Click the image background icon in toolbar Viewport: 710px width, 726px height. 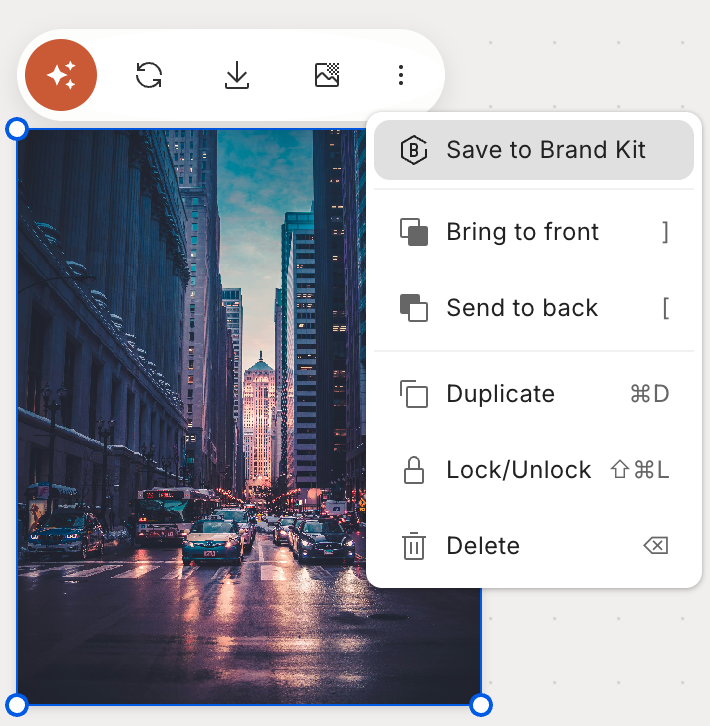point(327,75)
